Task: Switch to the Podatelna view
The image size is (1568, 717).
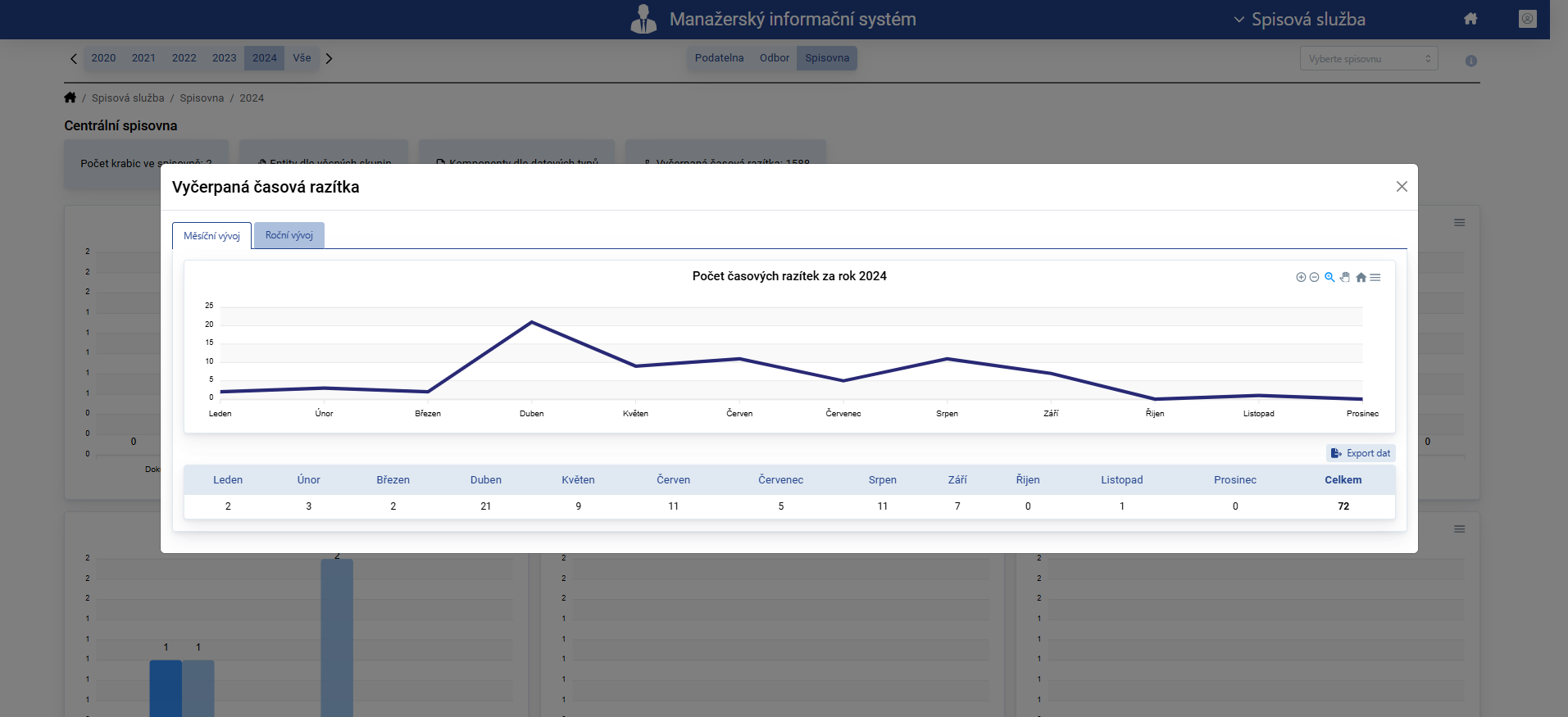Action: [719, 58]
